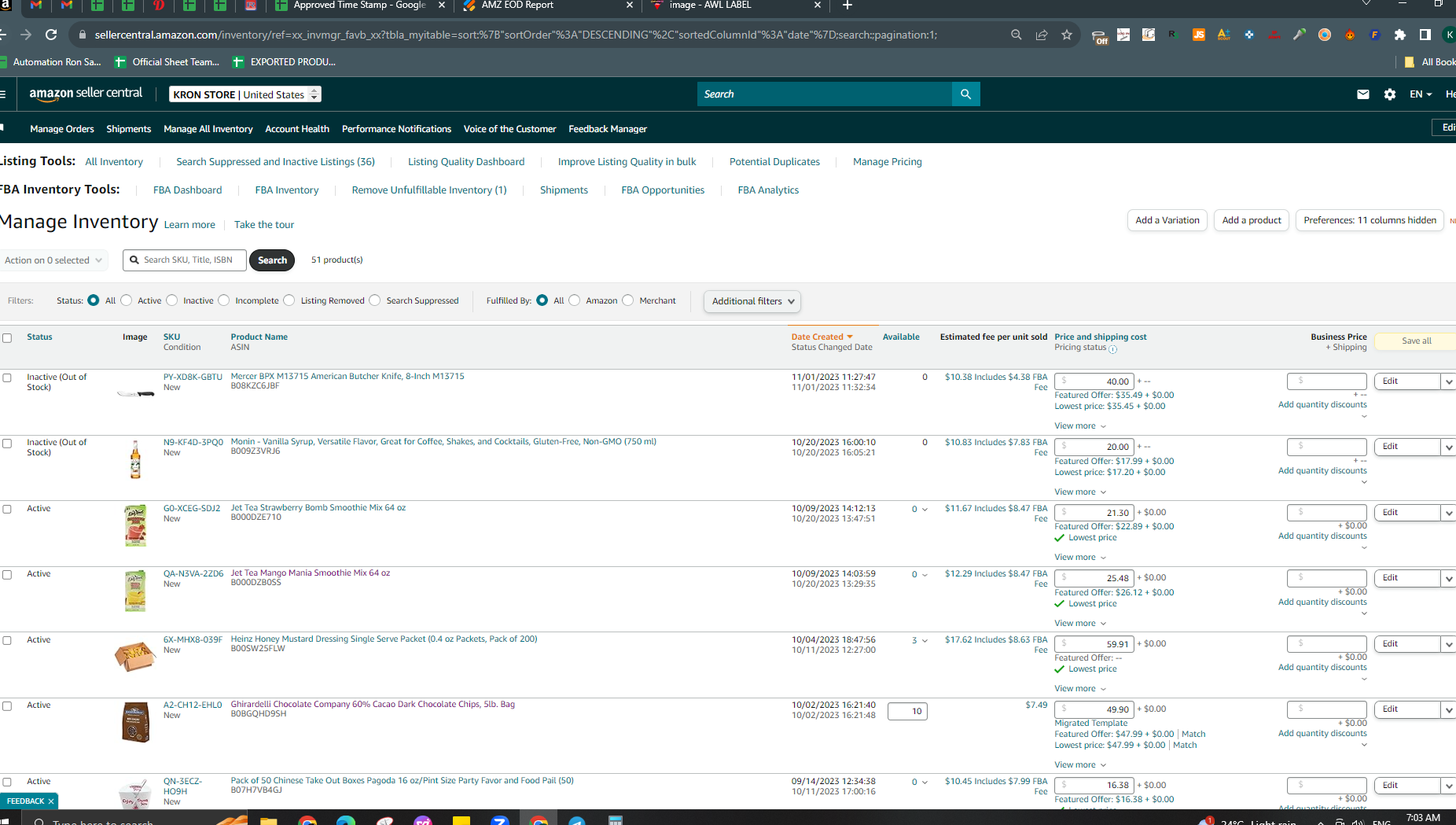Select the Inactive status radio button
This screenshot has width=1456, height=825.
tap(172, 300)
